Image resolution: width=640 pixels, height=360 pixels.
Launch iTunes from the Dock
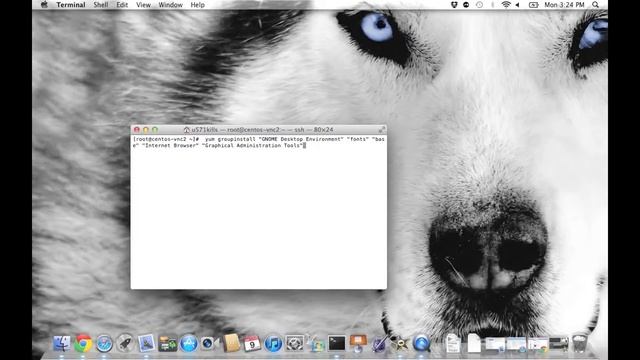(x=273, y=343)
